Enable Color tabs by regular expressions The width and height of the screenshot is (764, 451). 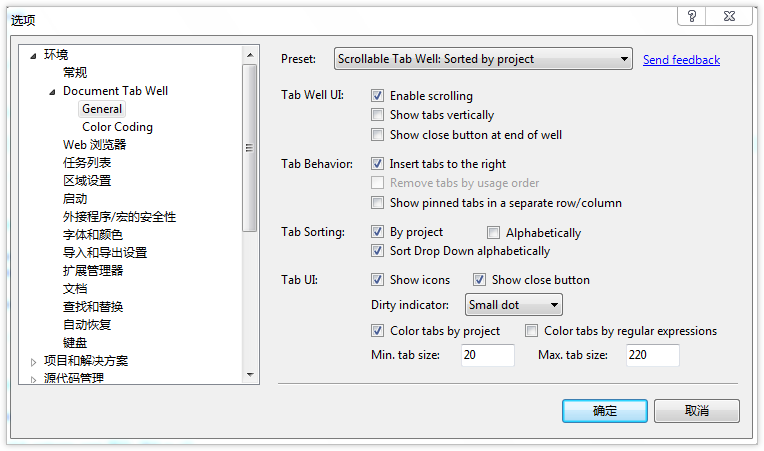pos(532,331)
